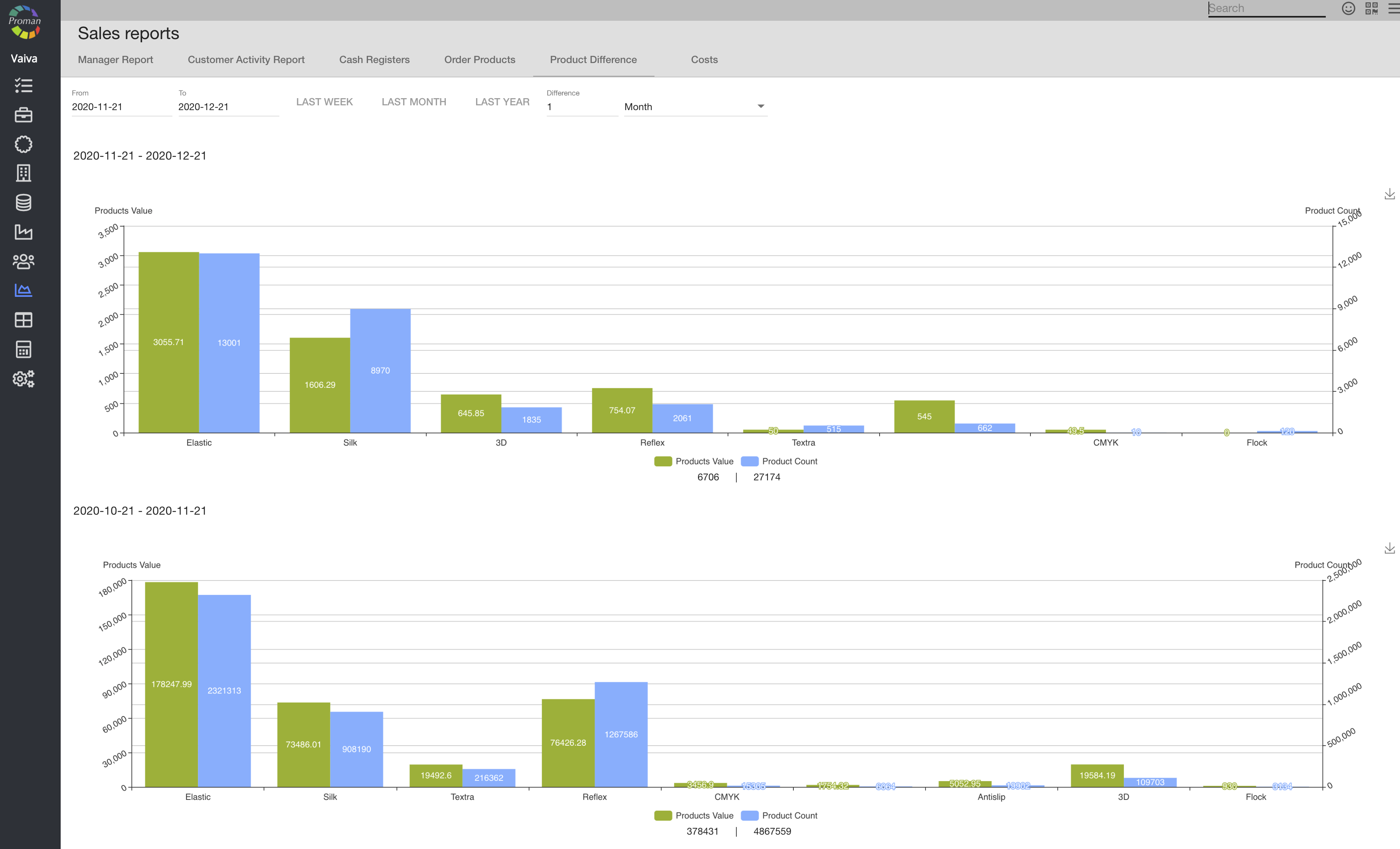
Task: Expand the Month period dropdown
Action: click(696, 107)
